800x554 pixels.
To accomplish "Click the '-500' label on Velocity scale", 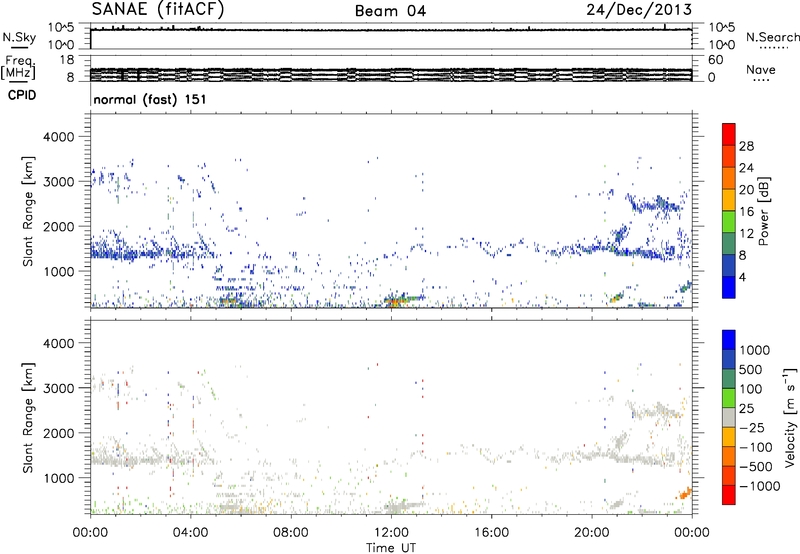I will [756, 466].
